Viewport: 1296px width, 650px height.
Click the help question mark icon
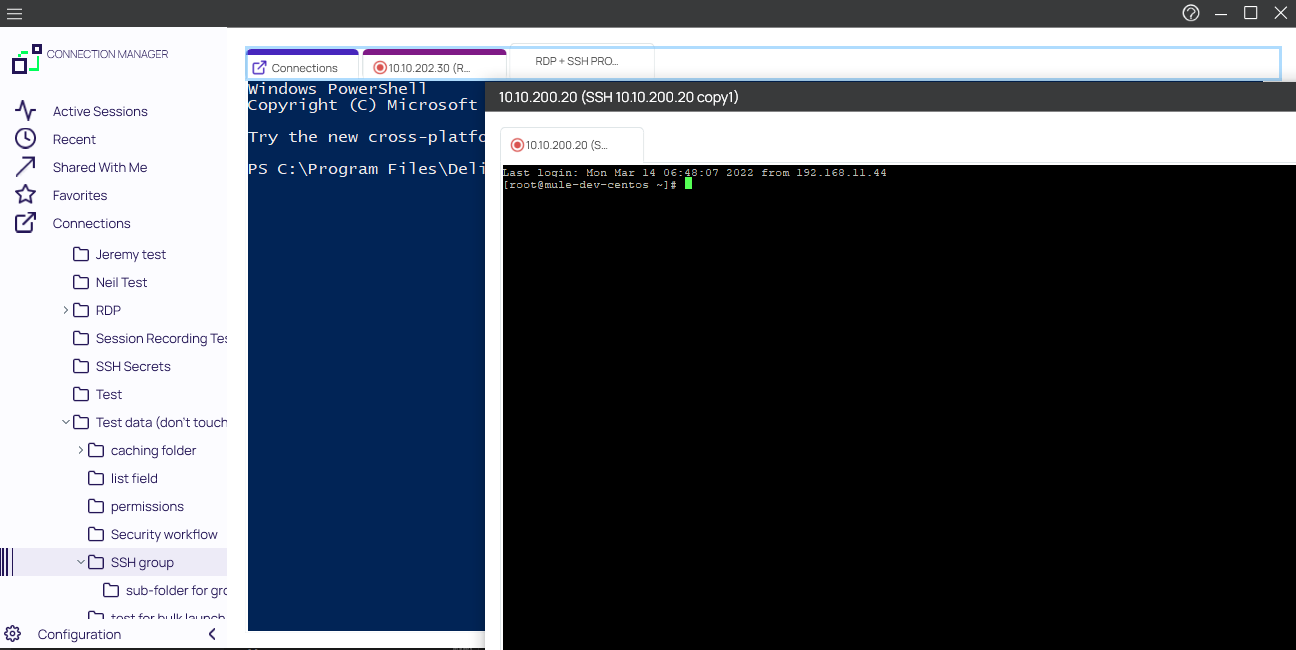click(x=1190, y=13)
